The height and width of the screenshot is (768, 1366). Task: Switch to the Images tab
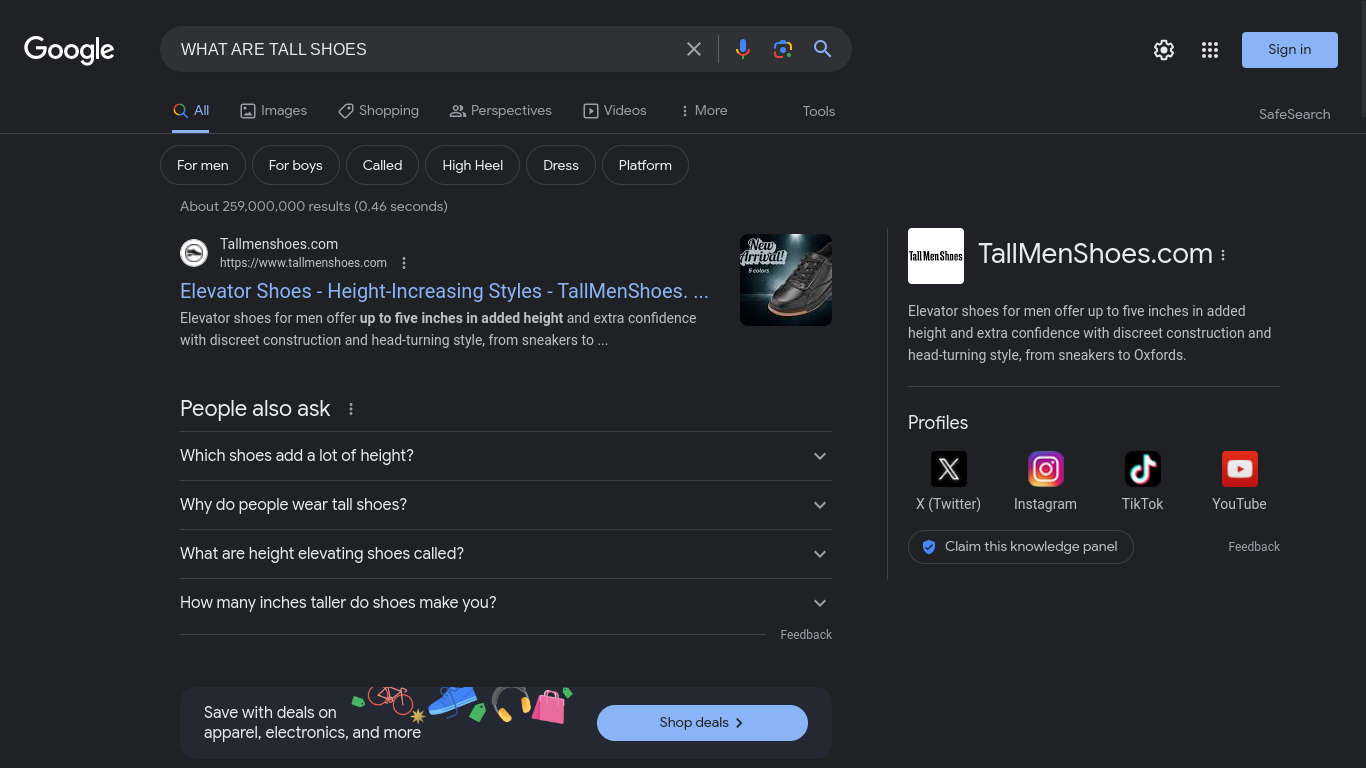[x=274, y=111]
